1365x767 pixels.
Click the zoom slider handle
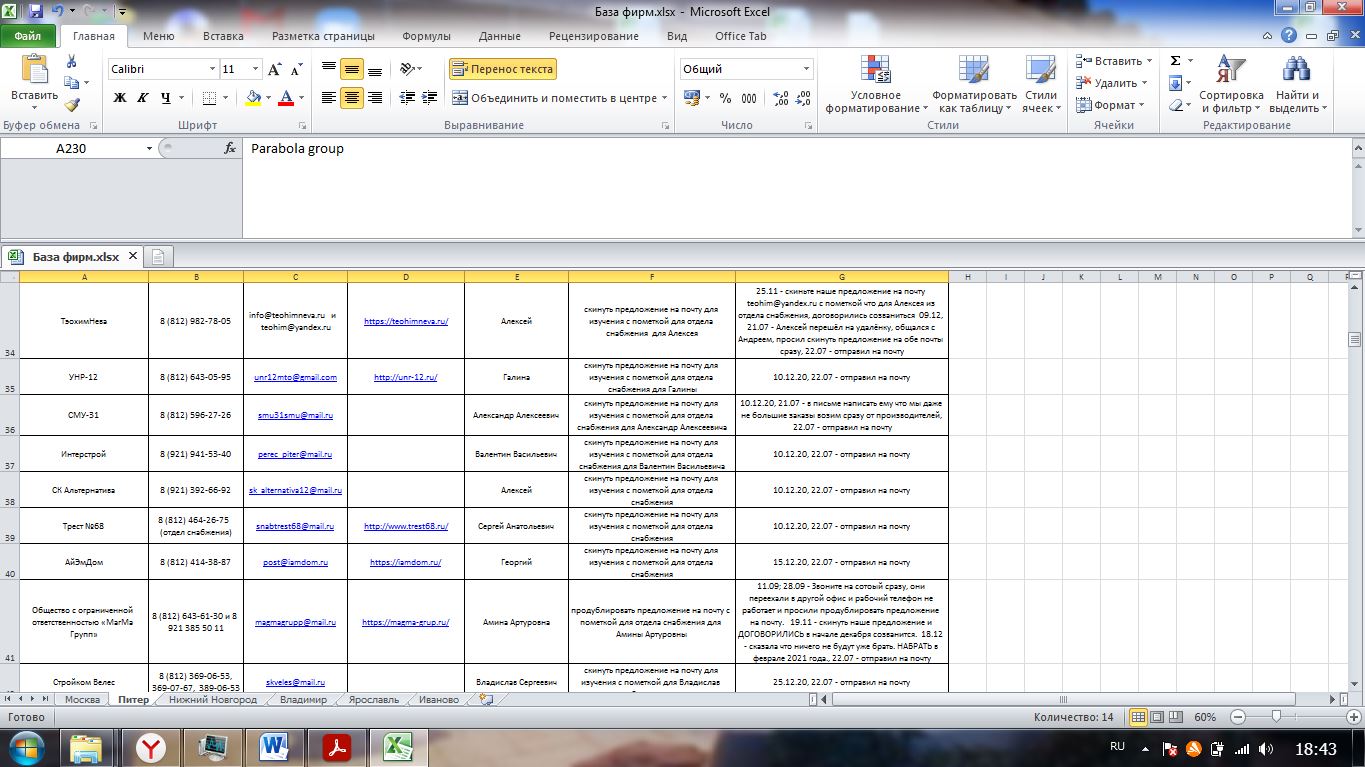point(1276,717)
